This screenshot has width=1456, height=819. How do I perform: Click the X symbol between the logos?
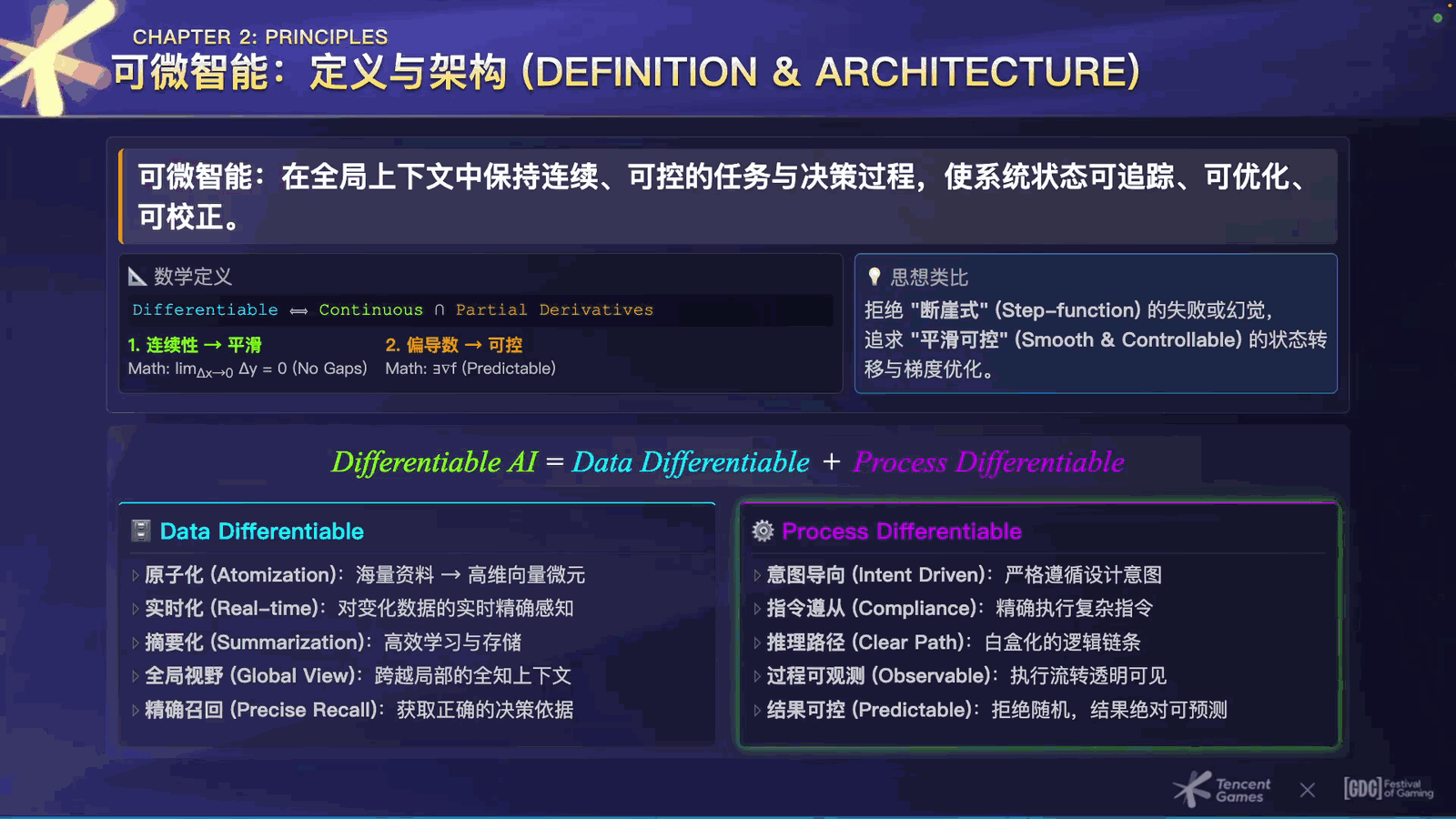1308,790
